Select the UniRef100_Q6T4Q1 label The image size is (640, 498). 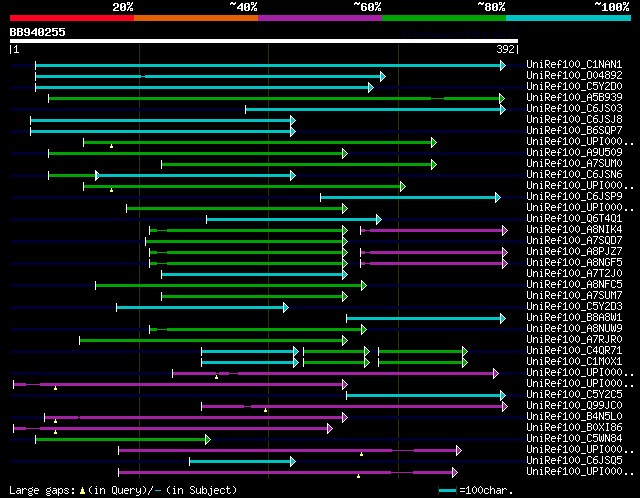coord(574,218)
